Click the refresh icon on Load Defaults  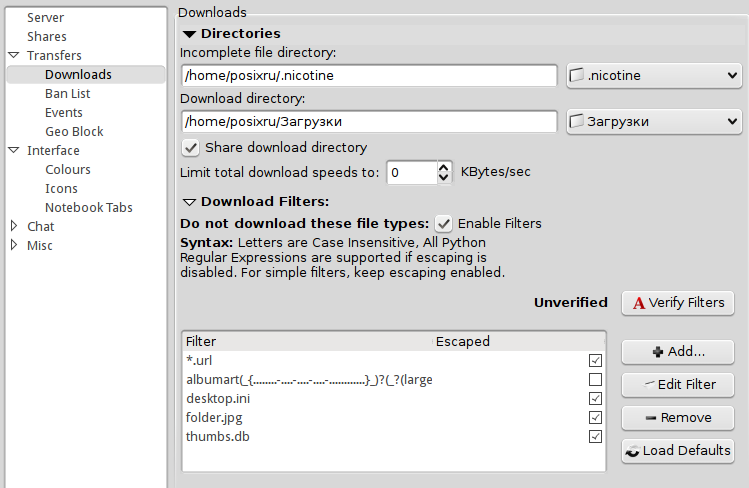click(x=632, y=451)
